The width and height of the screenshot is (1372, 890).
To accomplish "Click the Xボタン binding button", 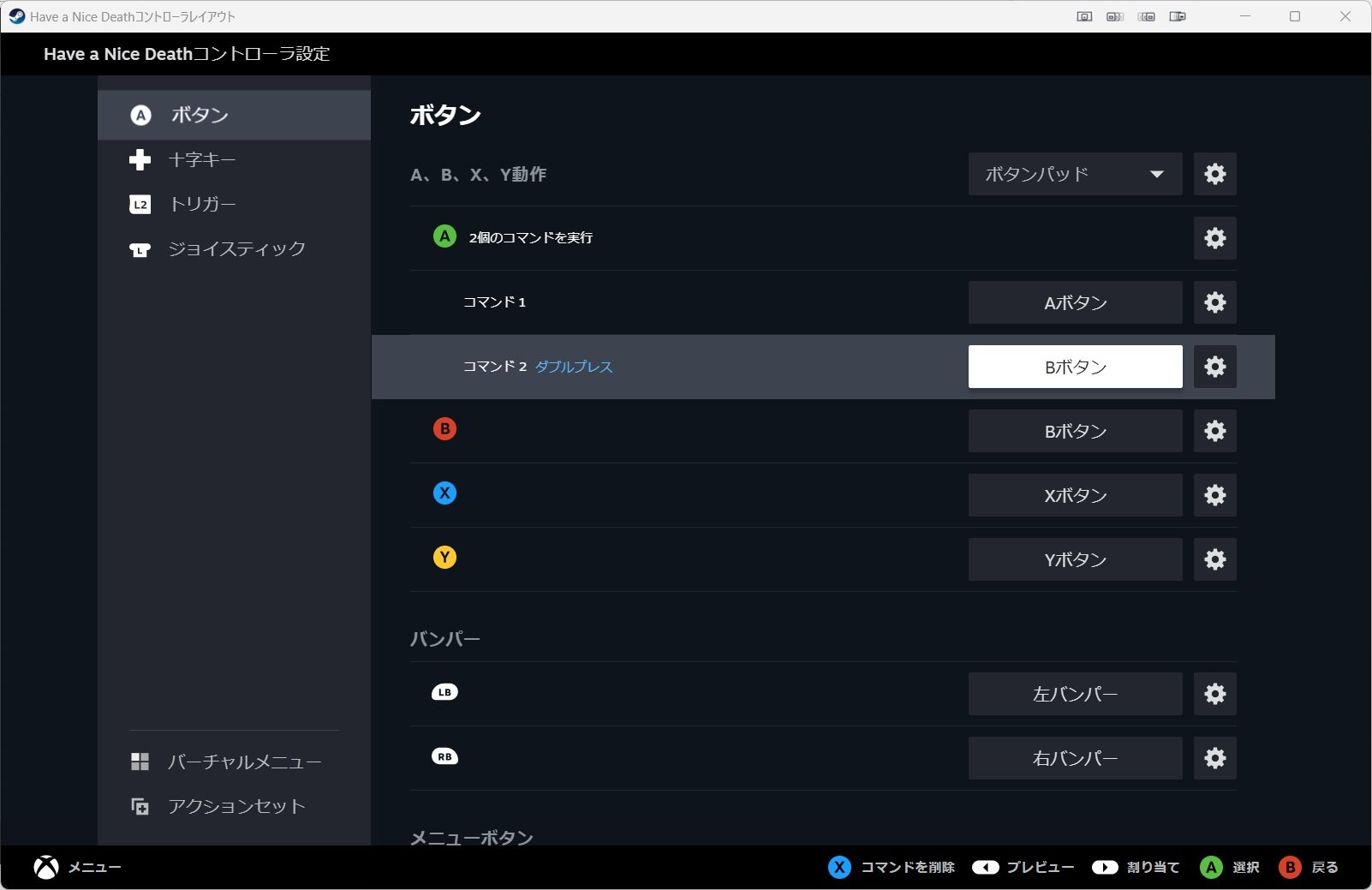I will click(1075, 495).
